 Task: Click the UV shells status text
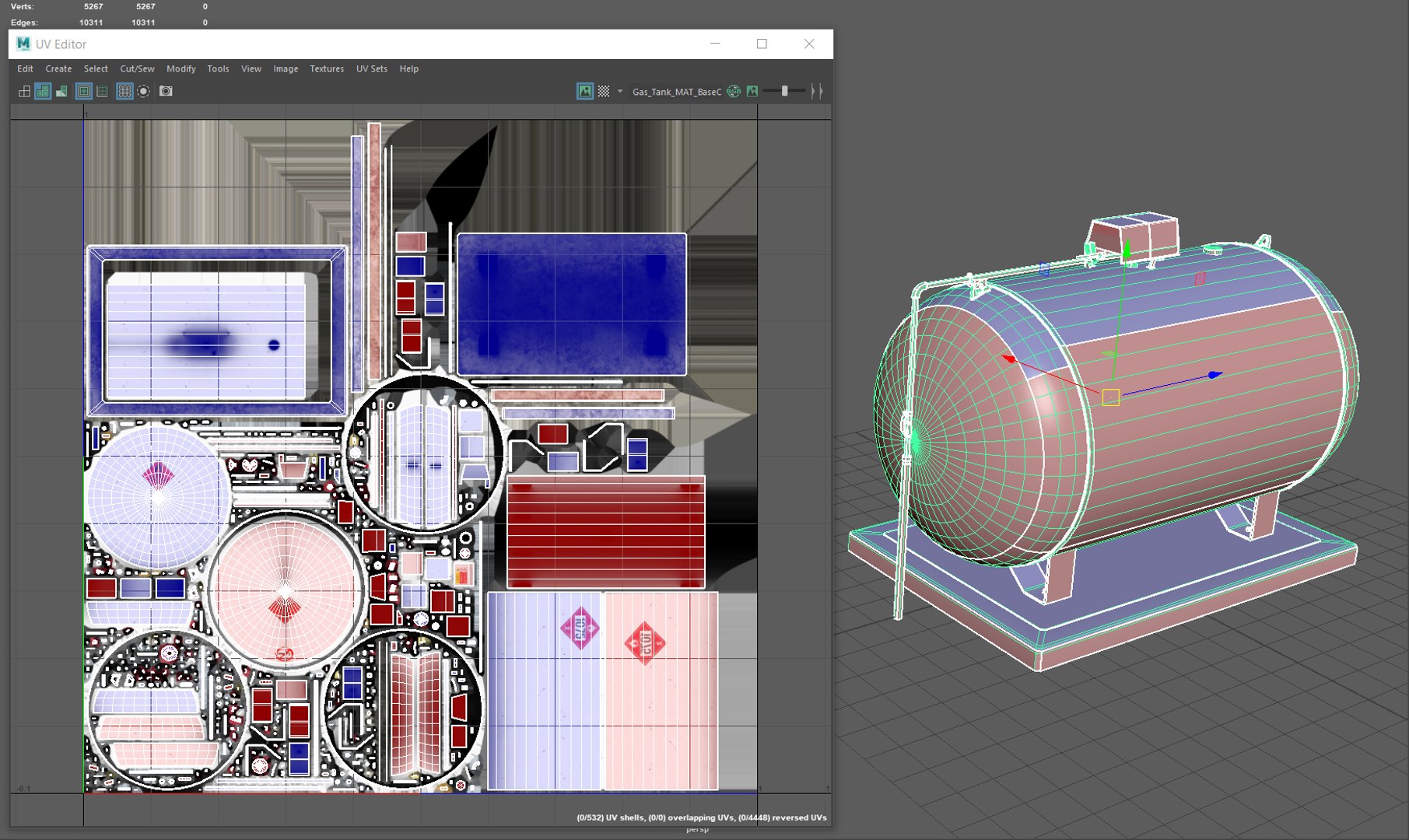[x=702, y=817]
